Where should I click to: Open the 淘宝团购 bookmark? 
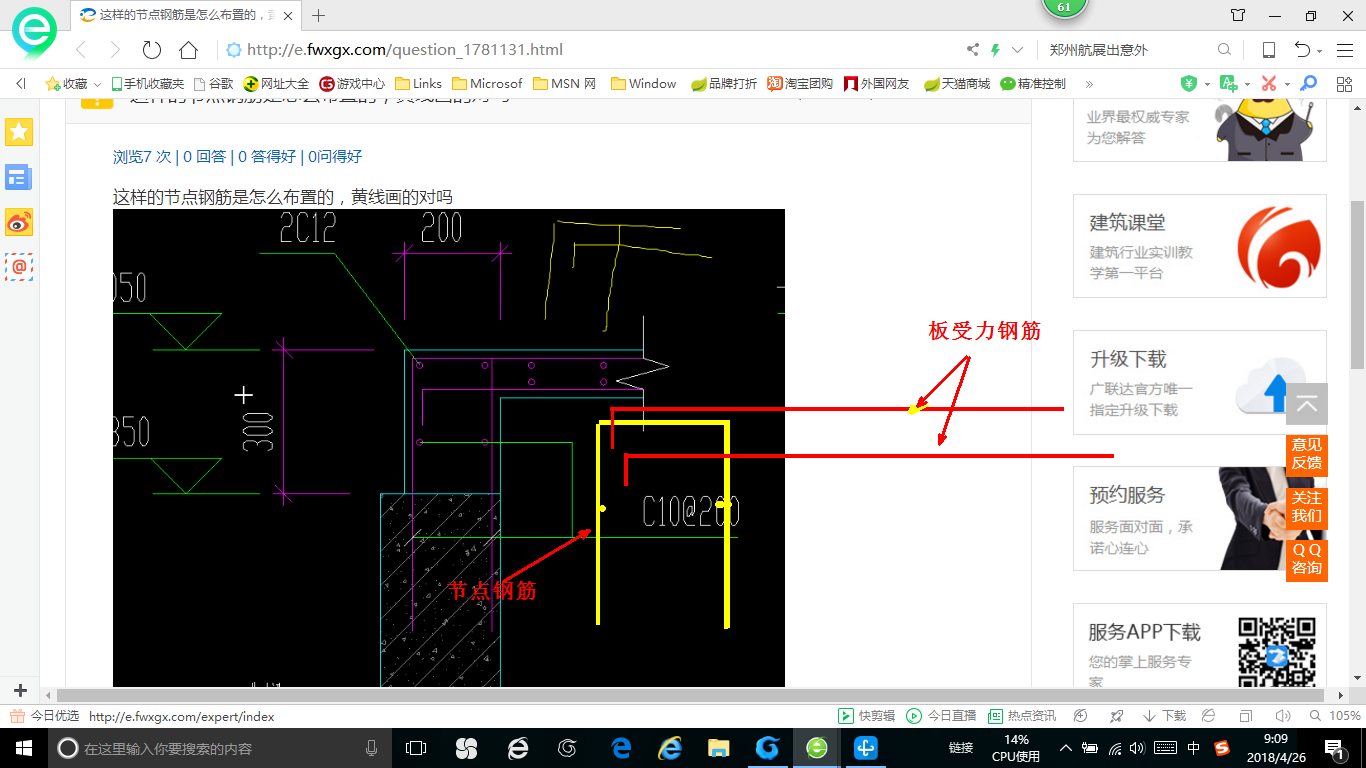800,84
